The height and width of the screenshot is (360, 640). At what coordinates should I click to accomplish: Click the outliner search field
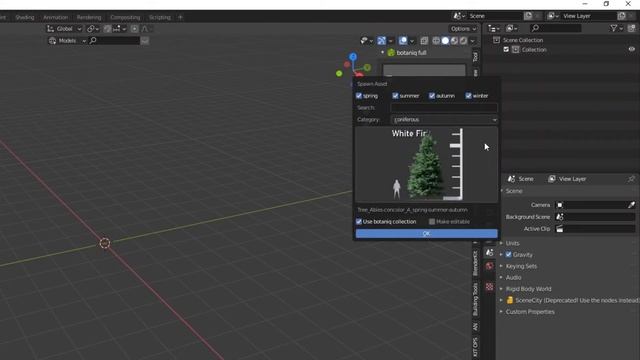[555, 28]
